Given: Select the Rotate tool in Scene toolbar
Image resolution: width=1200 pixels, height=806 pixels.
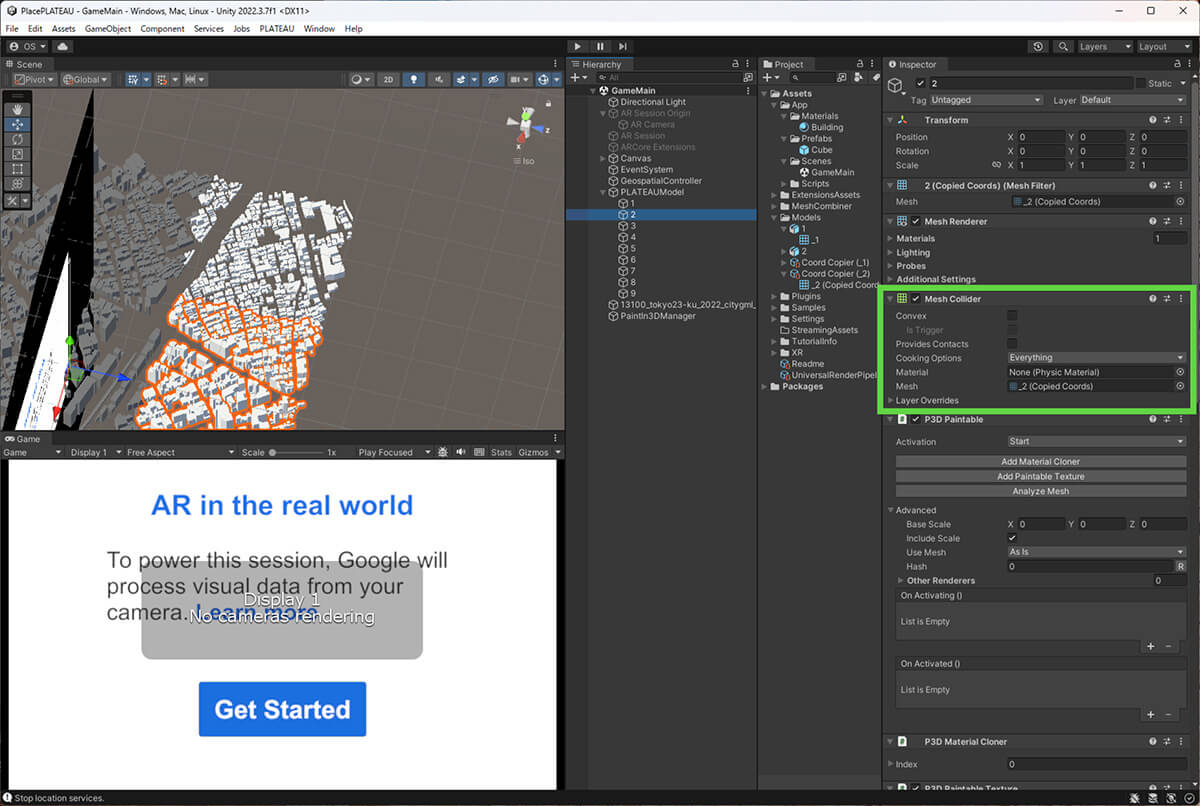Looking at the screenshot, I should (17, 139).
